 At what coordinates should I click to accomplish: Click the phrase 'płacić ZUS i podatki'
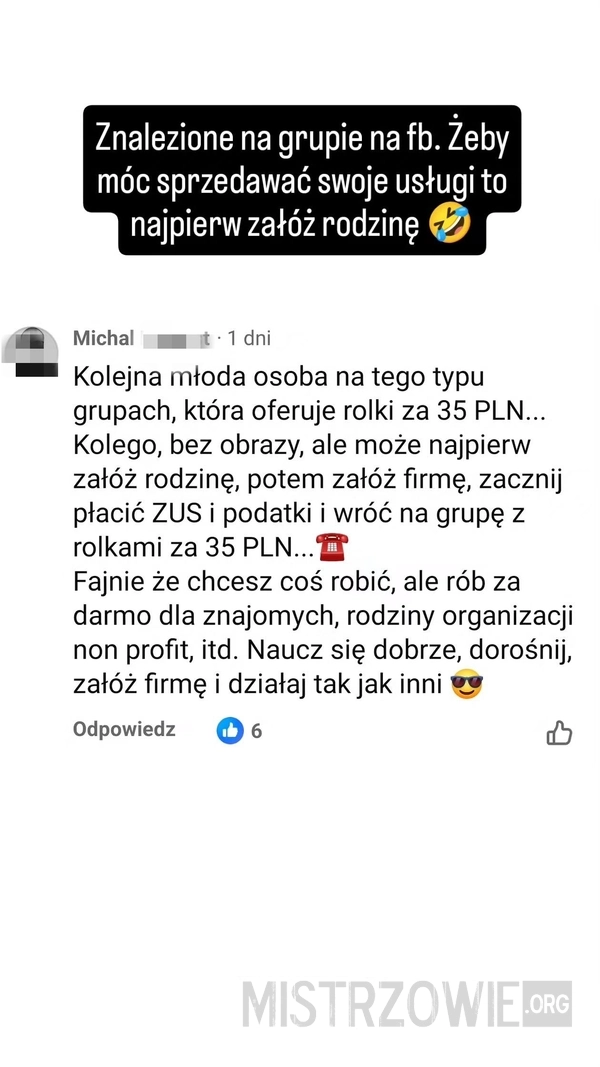click(x=192, y=514)
